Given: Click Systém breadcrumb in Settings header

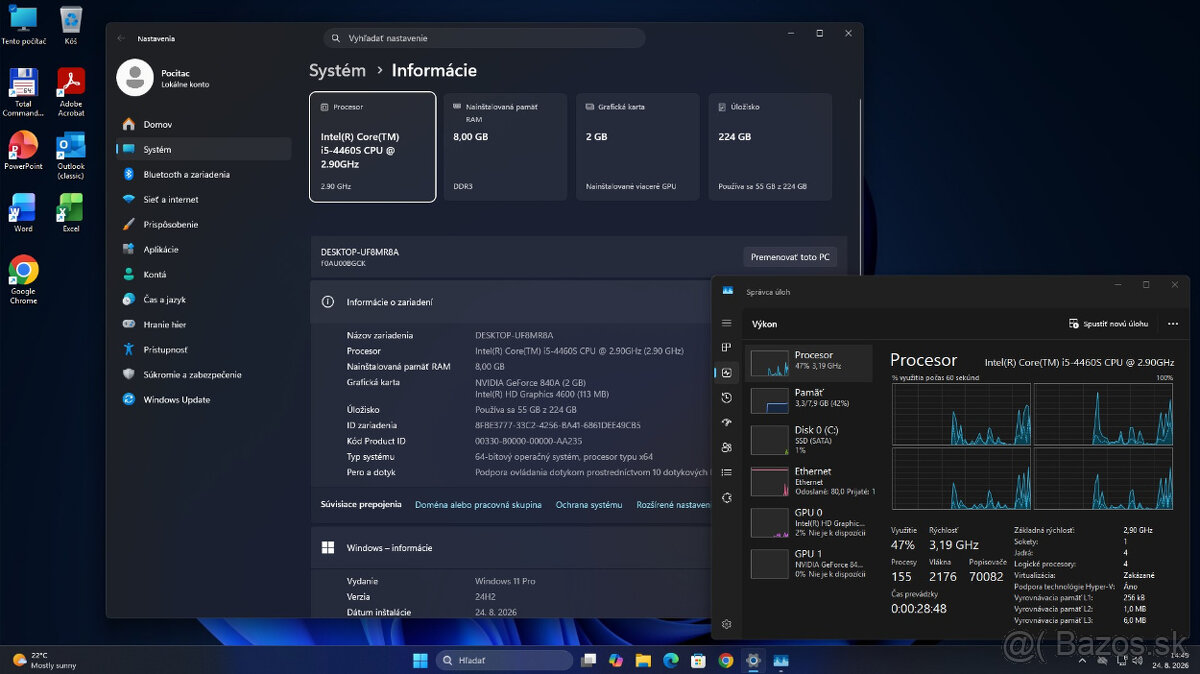Looking at the screenshot, I should [337, 70].
